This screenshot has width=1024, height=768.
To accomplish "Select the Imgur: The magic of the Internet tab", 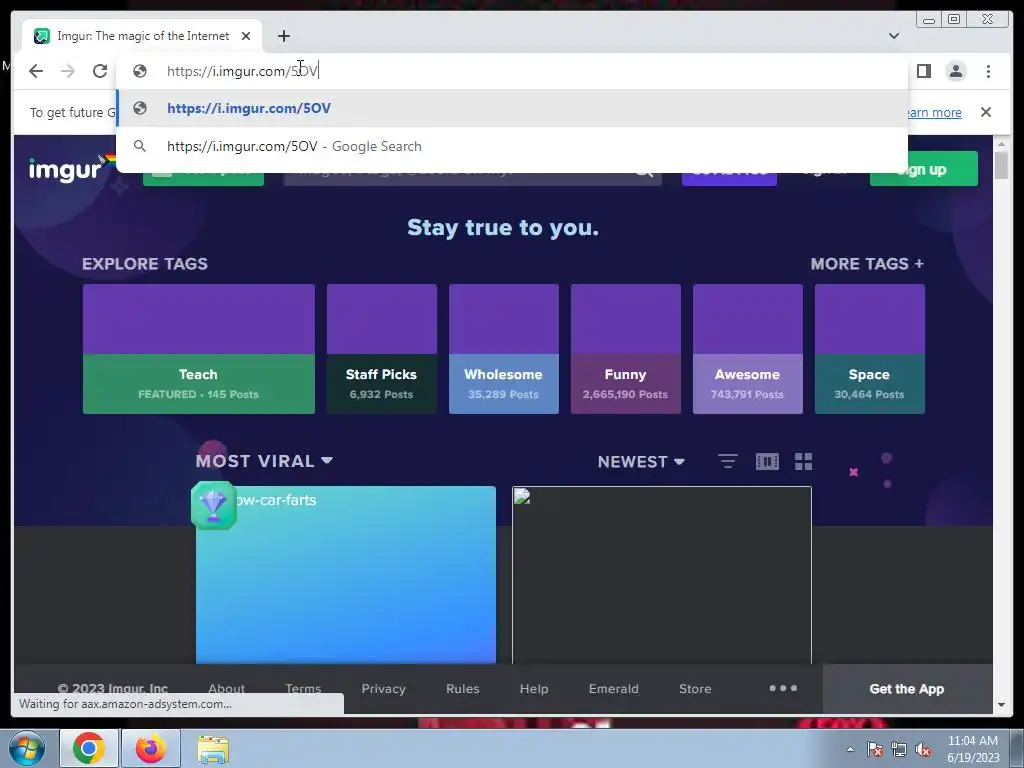I will (x=142, y=36).
